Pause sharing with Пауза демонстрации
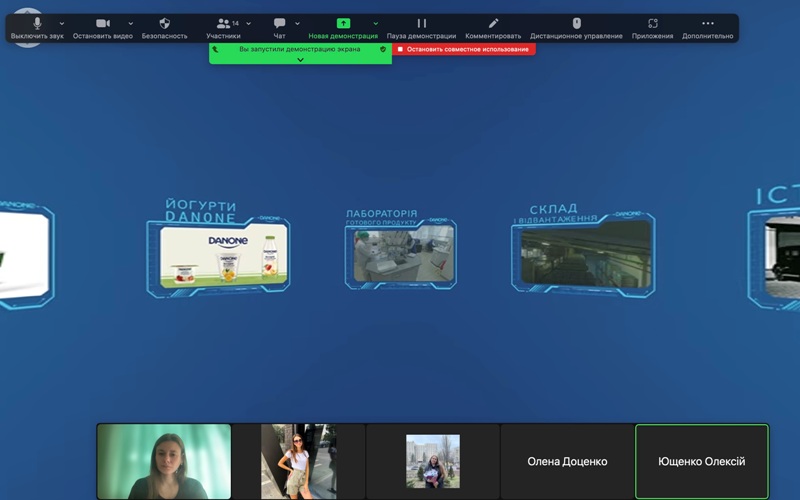Viewport: 800px width, 500px height. 421,28
